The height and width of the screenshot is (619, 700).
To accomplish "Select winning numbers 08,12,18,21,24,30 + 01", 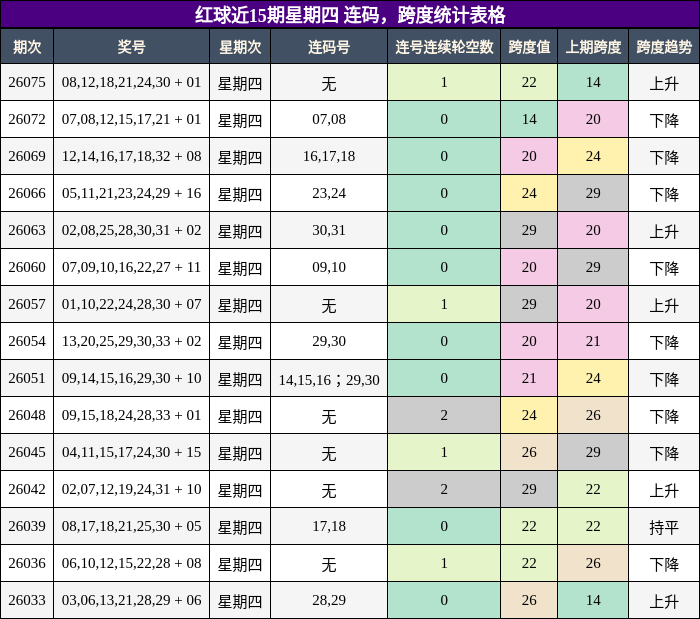I will coord(131,82).
